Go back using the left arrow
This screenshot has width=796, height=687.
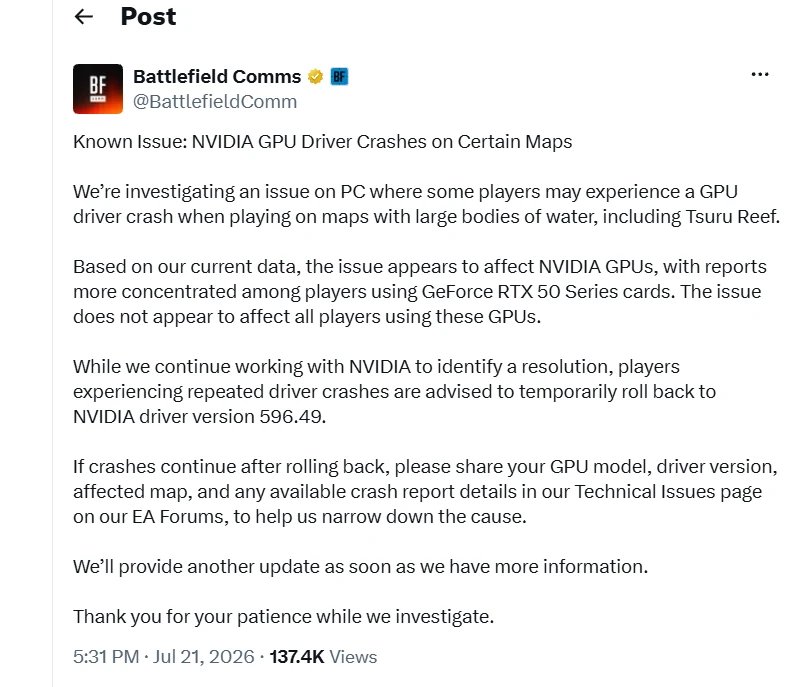84,17
